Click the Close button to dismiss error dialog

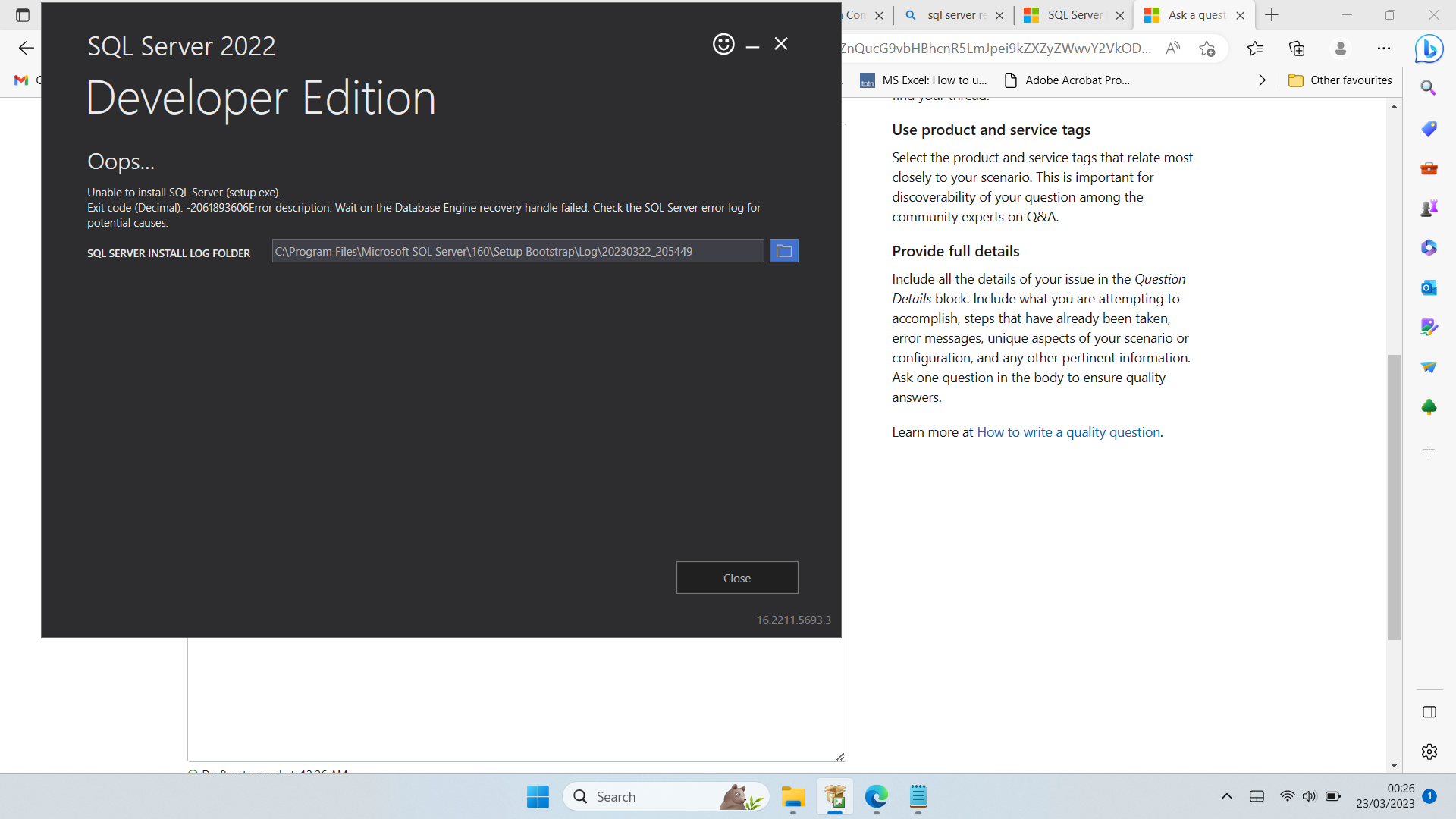[x=737, y=577]
